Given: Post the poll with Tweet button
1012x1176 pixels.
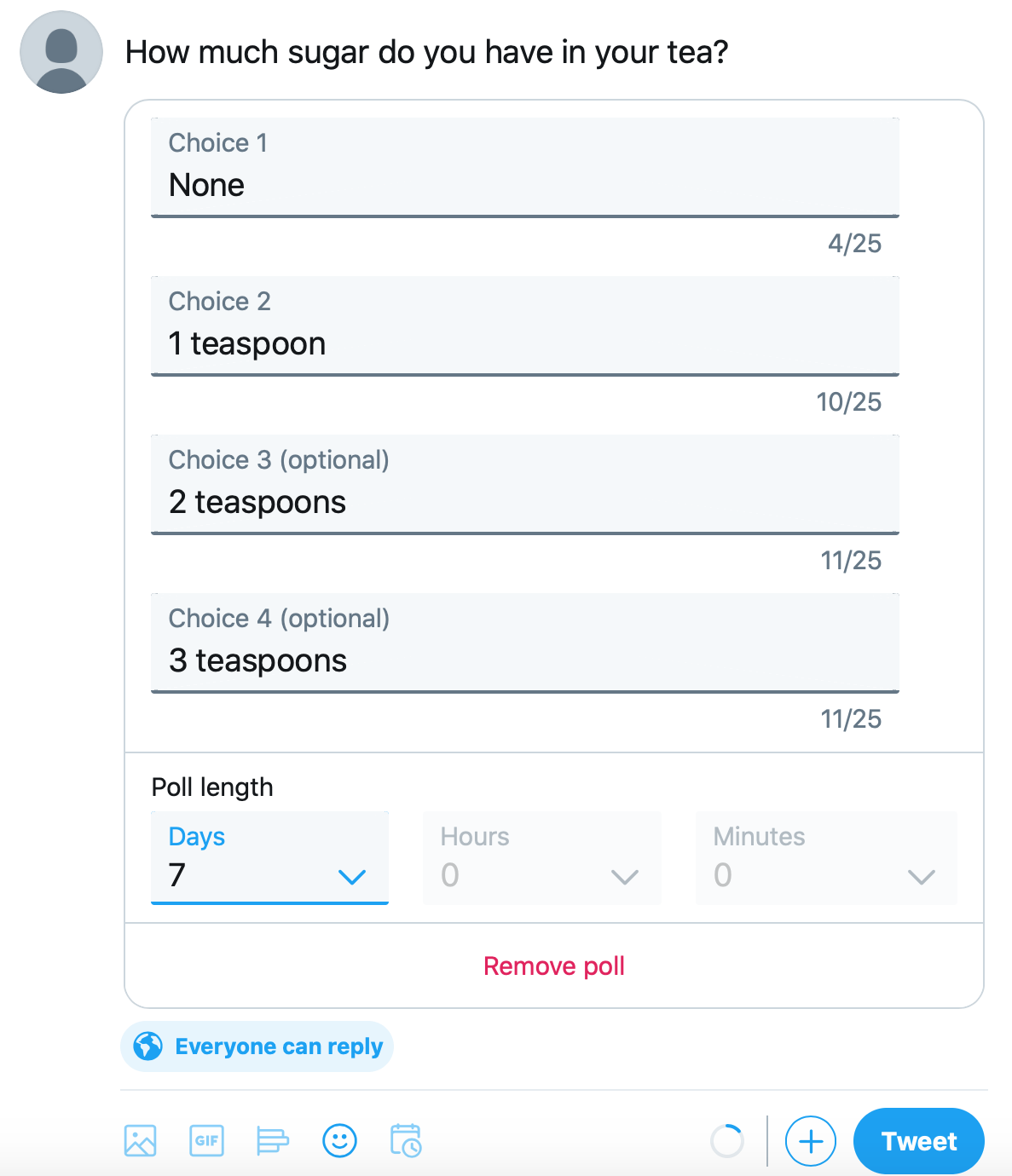Looking at the screenshot, I should pyautogui.click(x=919, y=1141).
